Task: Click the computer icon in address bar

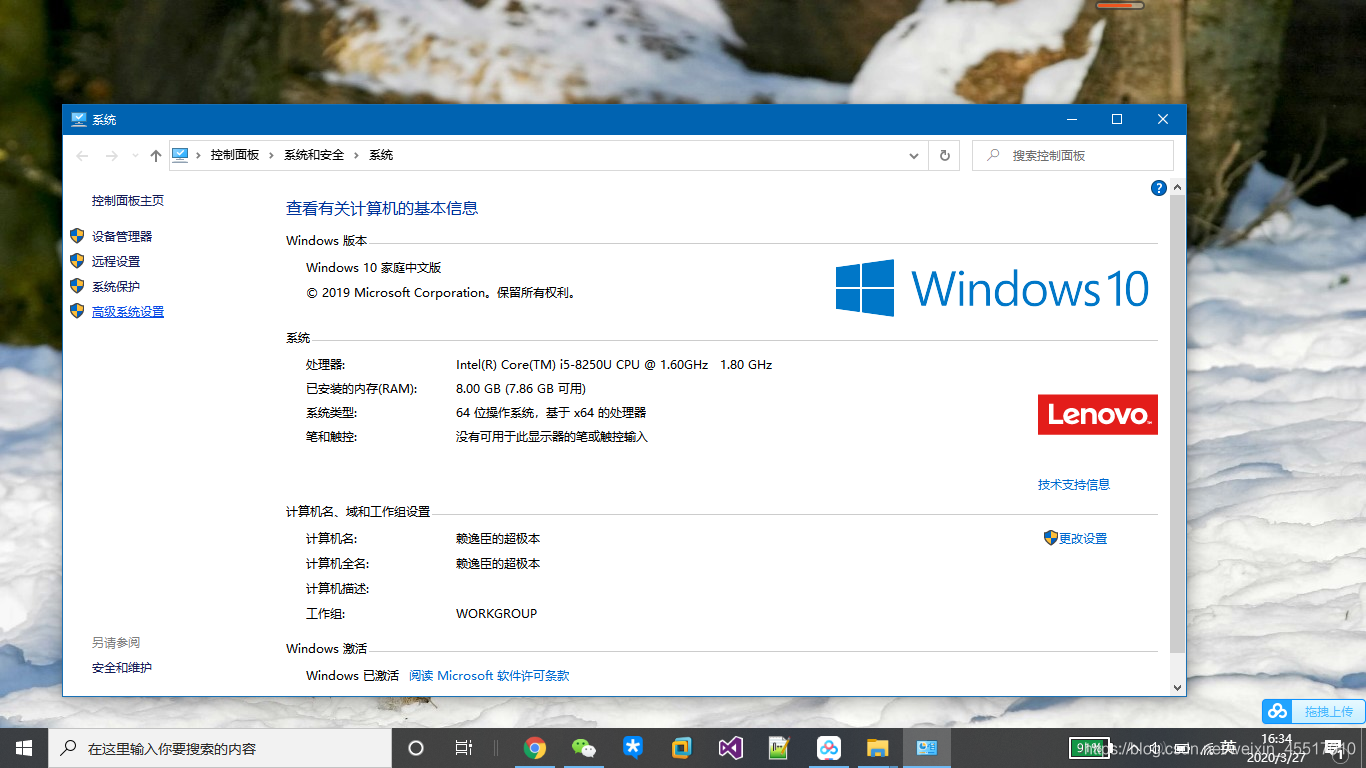Action: [180, 155]
